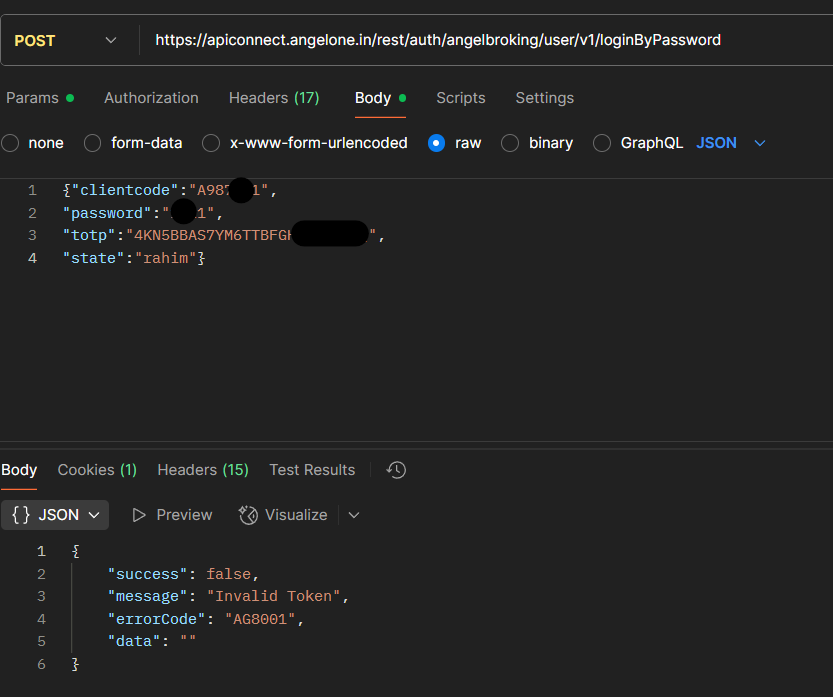
Task: Click the "AG8001" errorCode line
Action: 206,619
